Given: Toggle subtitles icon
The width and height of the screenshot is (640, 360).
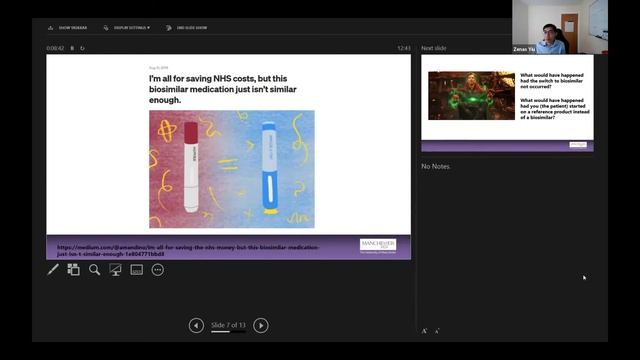Looking at the screenshot, I should pyautogui.click(x=137, y=270).
